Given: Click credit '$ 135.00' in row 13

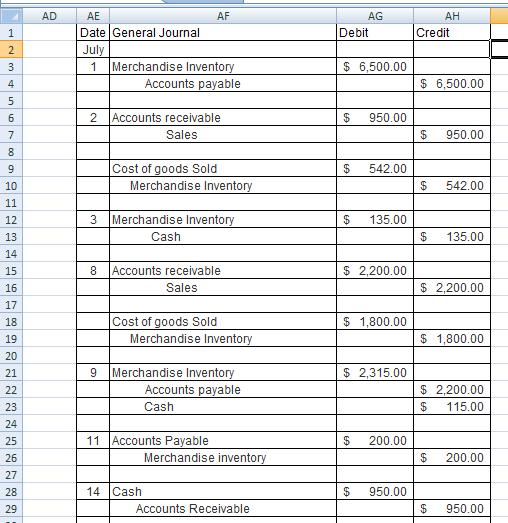Looking at the screenshot, I should pyautogui.click(x=452, y=237).
